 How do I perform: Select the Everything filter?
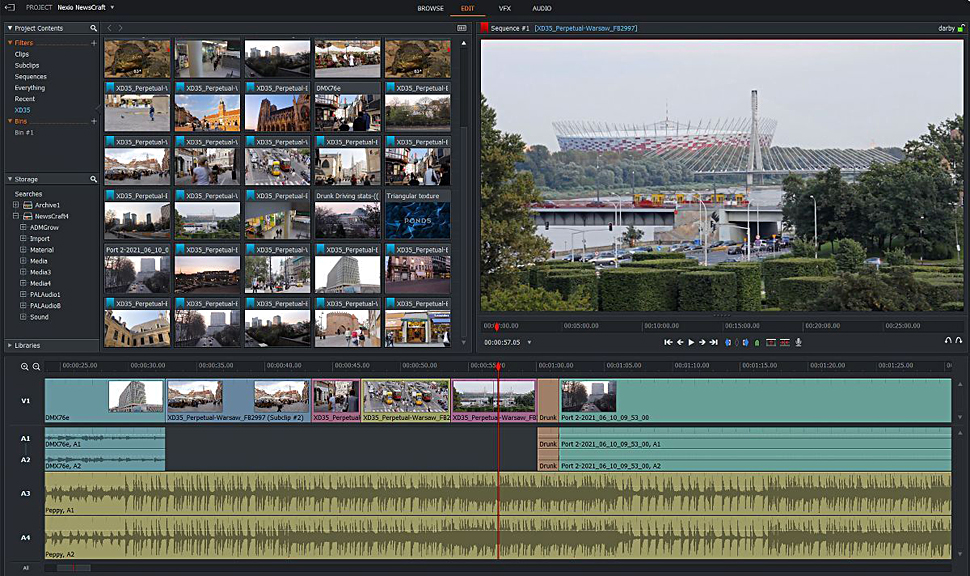[x=30, y=87]
